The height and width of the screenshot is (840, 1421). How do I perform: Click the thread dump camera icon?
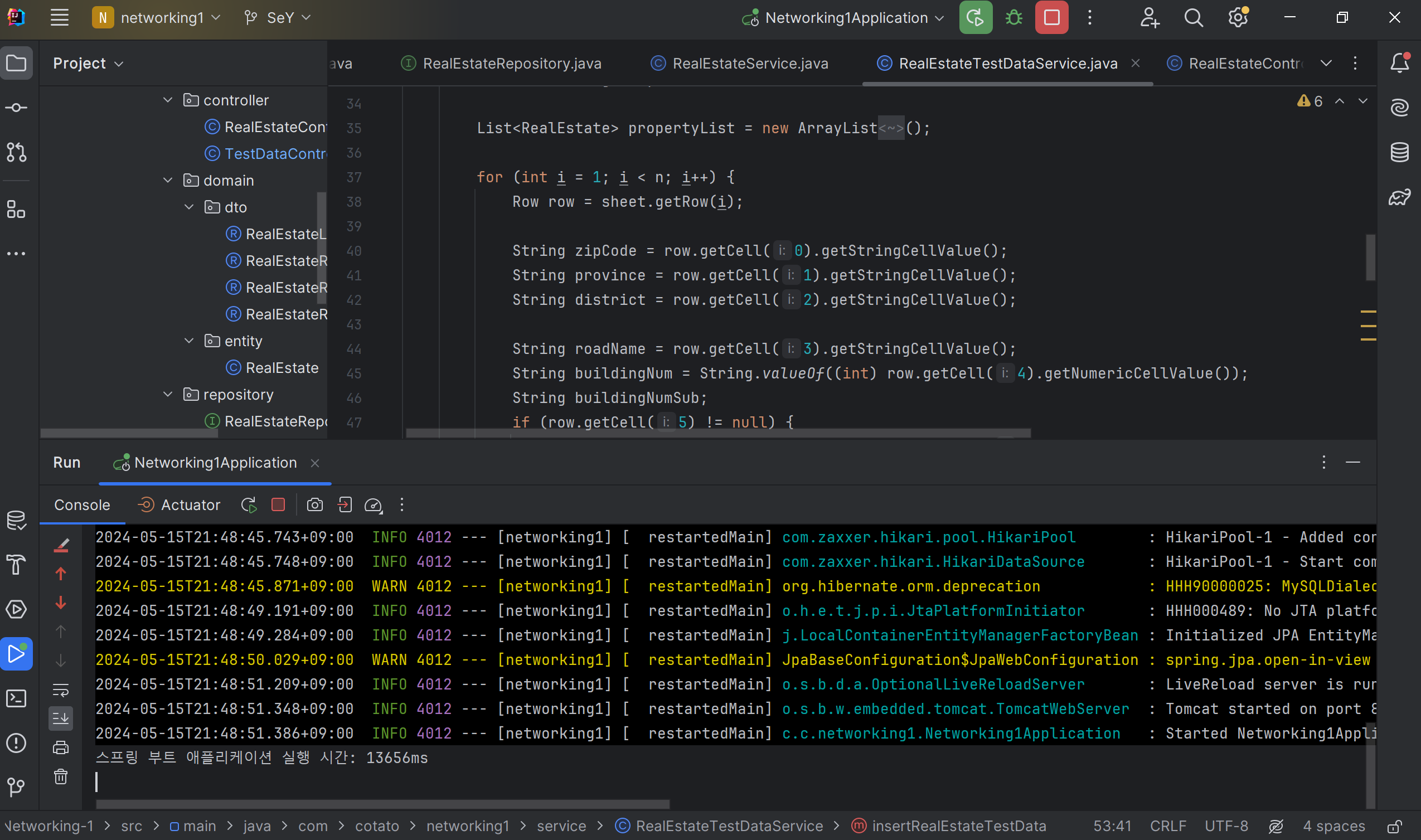coord(315,505)
